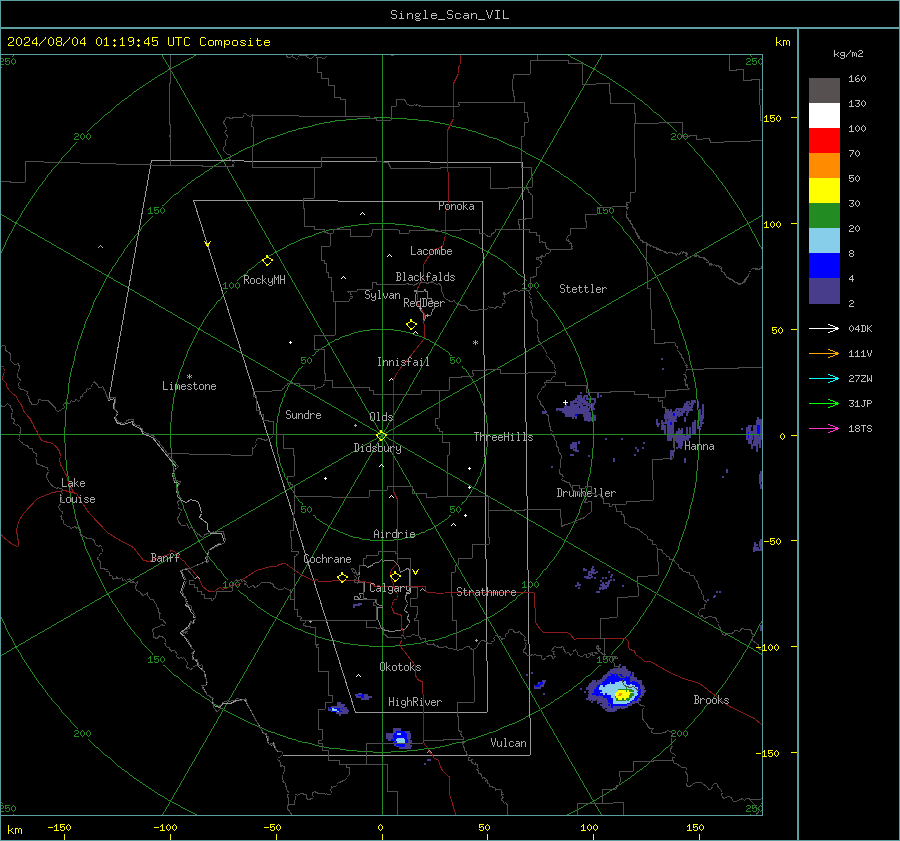This screenshot has height=841, width=900.
Task: Click the Airdrie label
Action: tap(394, 534)
